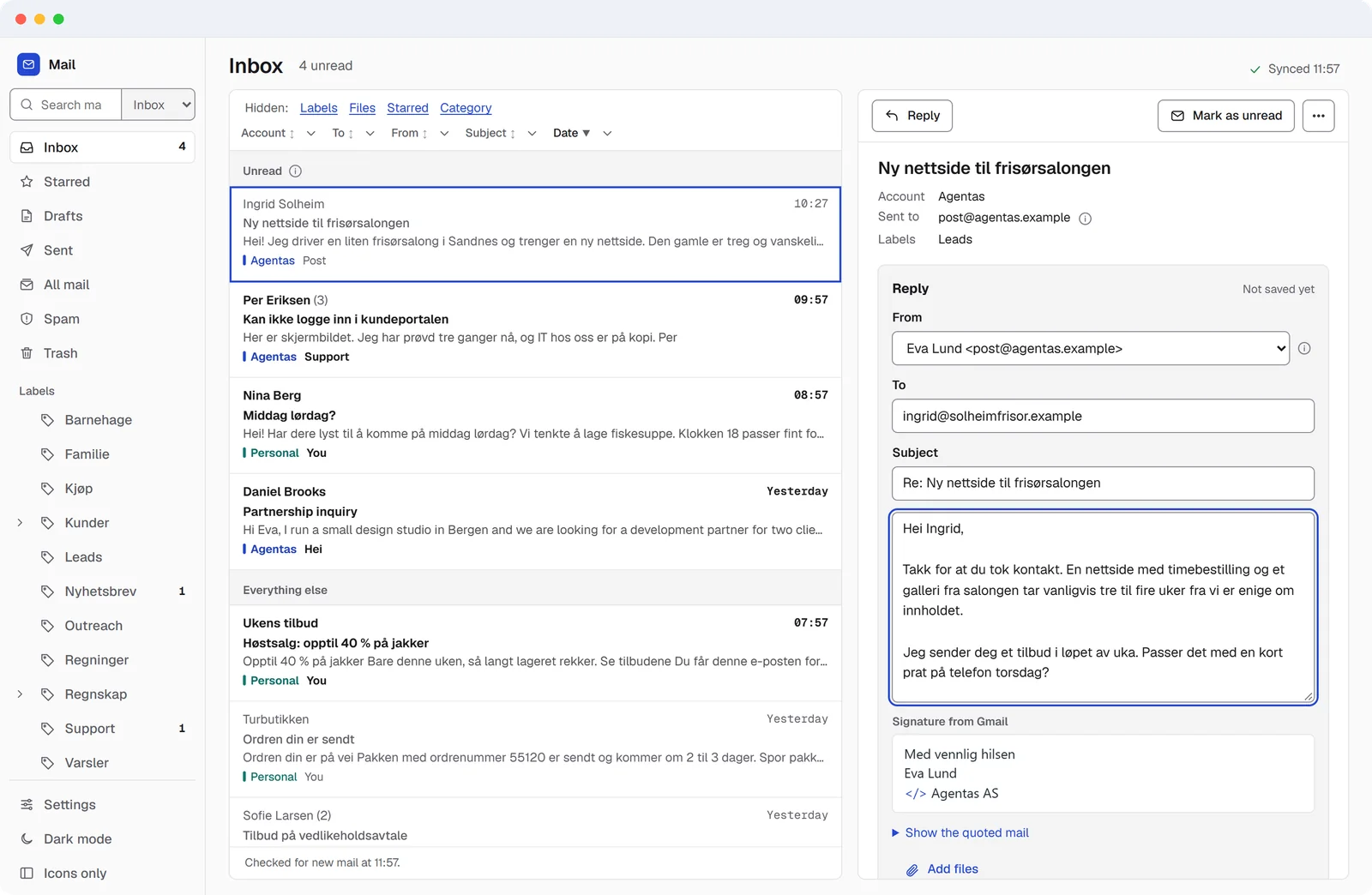Select the Nyhetsbrev label
Screen dimensions: 1372x895
102,592
